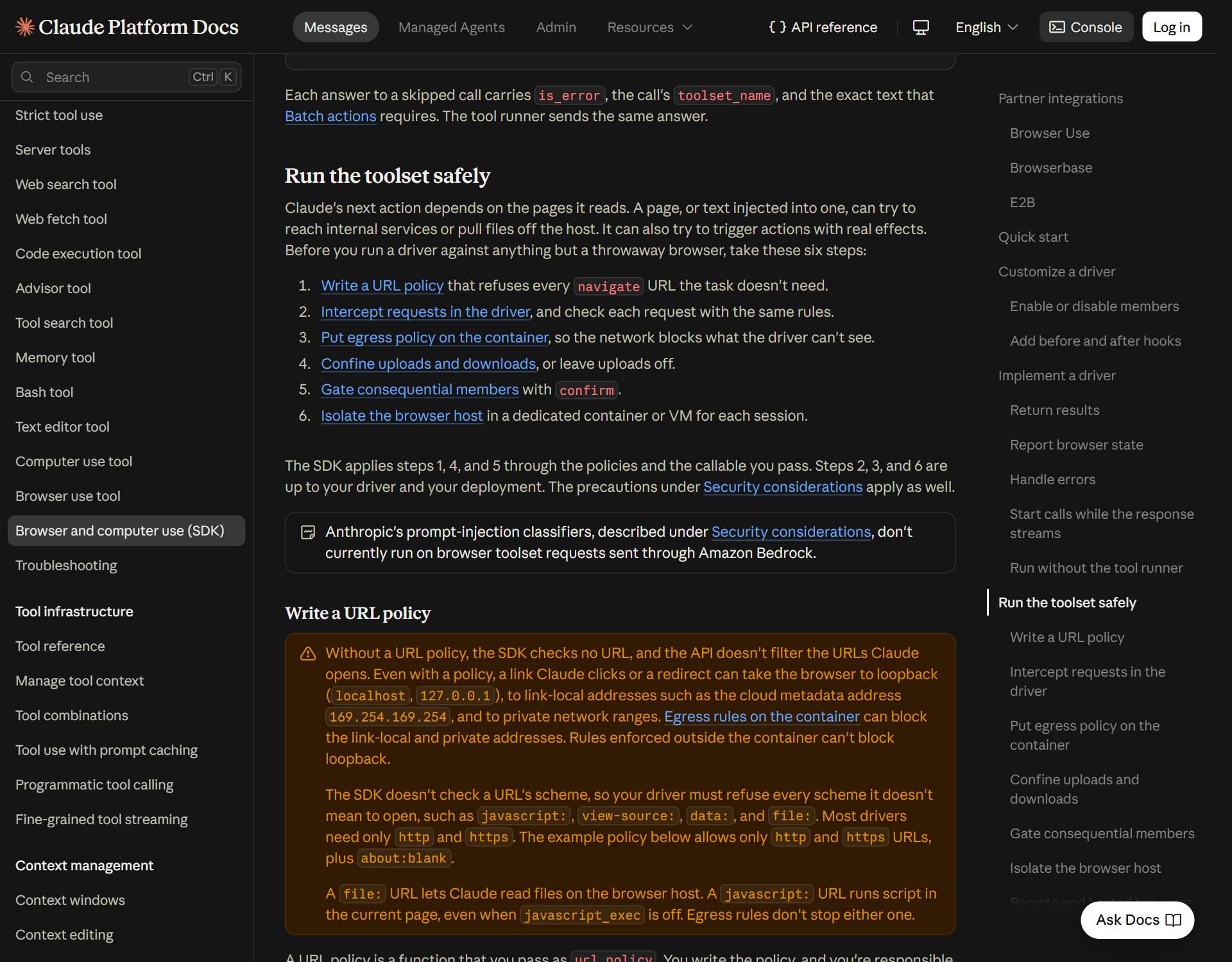Click the warning triangle icon in callout
The height and width of the screenshot is (962, 1232).
click(x=308, y=654)
